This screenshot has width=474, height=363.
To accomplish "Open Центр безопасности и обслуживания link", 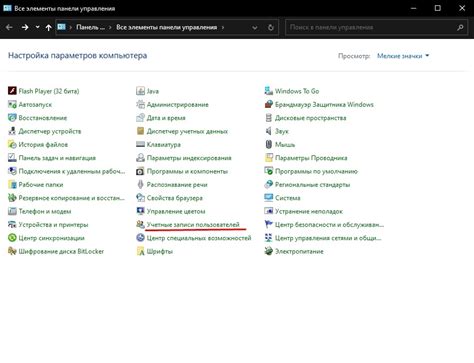I will (329, 225).
